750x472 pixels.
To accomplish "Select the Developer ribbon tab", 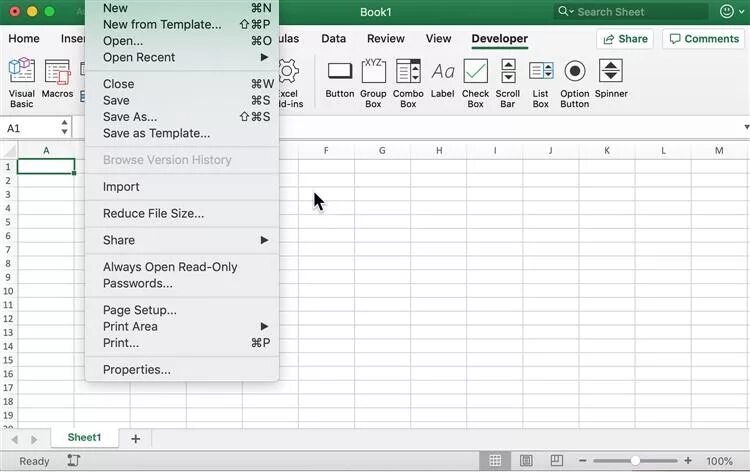I will (499, 39).
